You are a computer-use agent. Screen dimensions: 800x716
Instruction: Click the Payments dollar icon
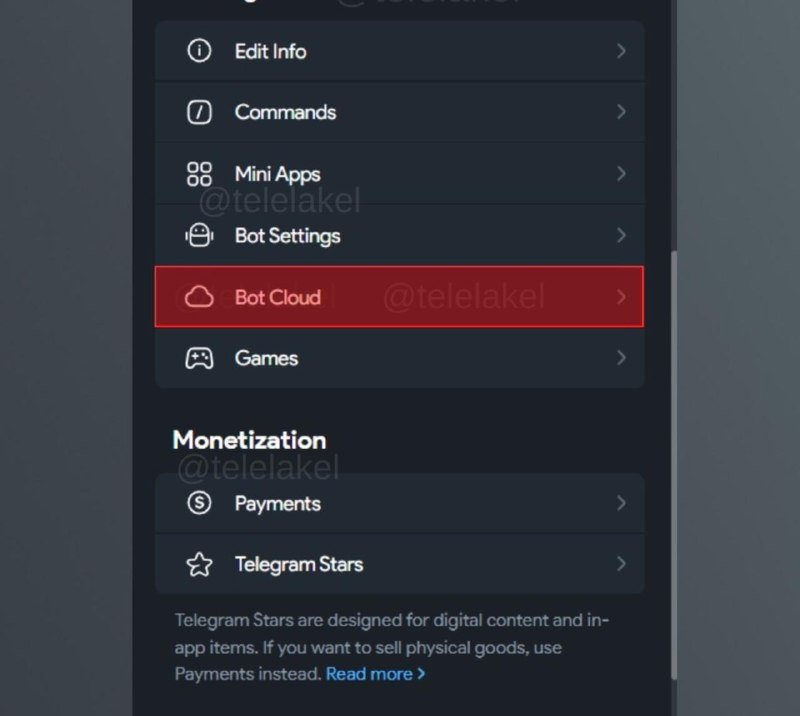pyautogui.click(x=200, y=503)
